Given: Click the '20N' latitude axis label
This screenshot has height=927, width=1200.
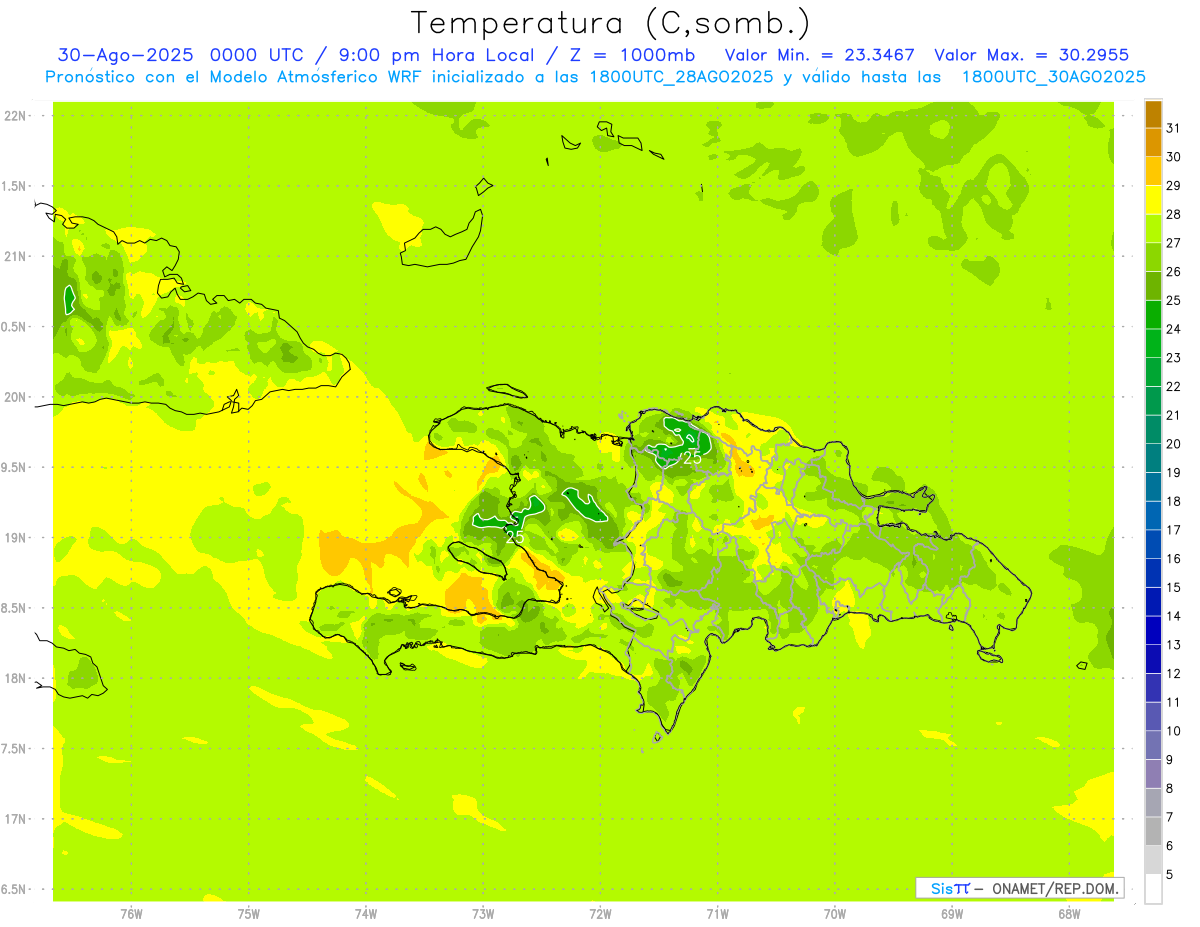Looking at the screenshot, I should point(14,397).
